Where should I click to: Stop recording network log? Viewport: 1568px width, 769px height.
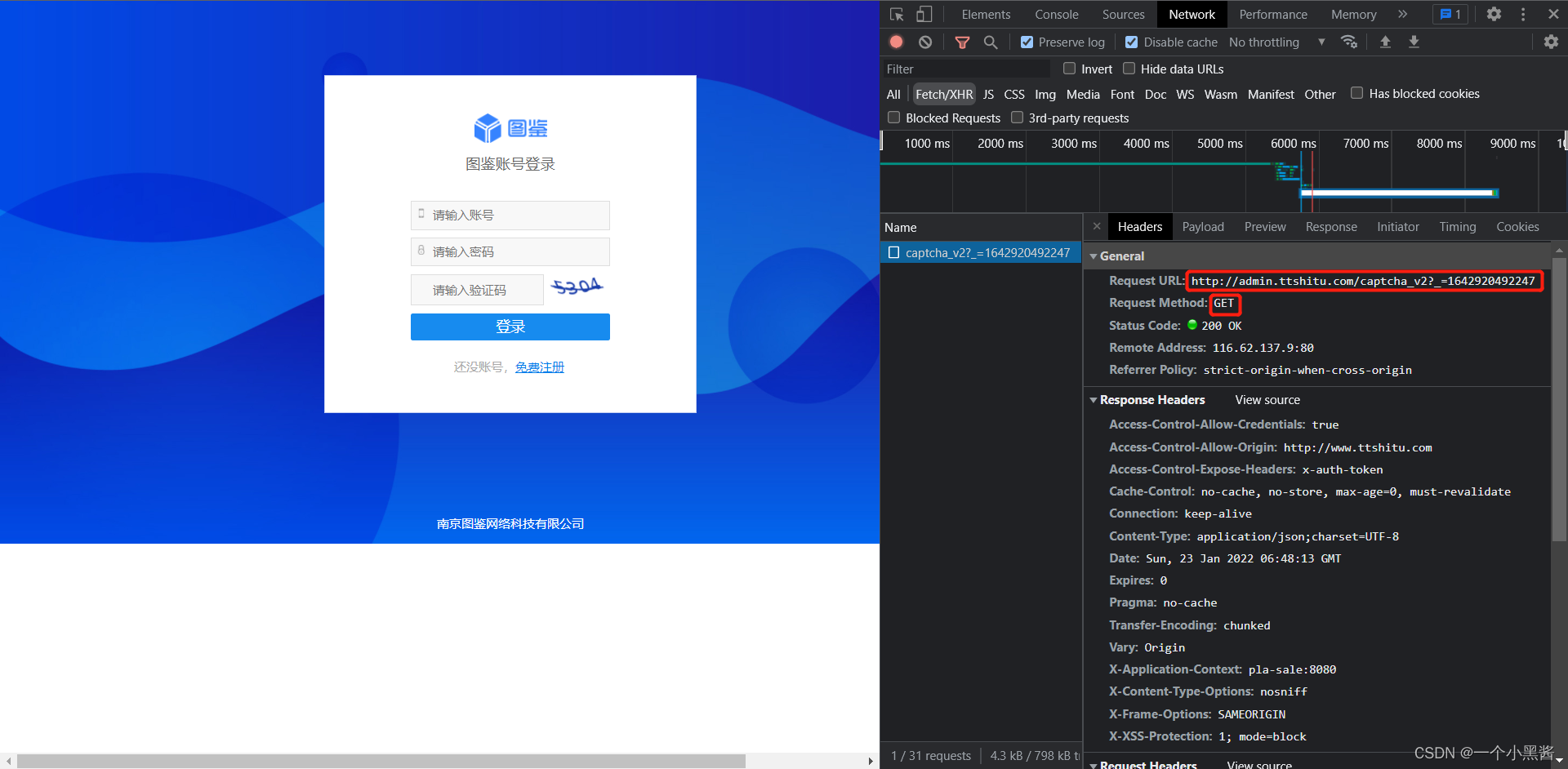pyautogui.click(x=896, y=42)
